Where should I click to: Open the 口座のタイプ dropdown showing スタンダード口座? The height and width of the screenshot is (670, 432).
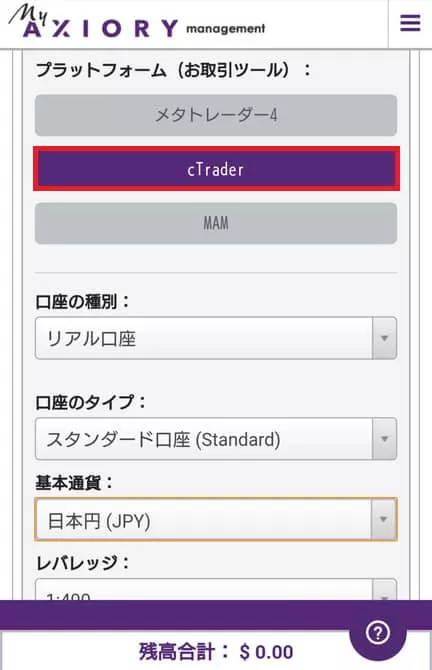click(216, 439)
